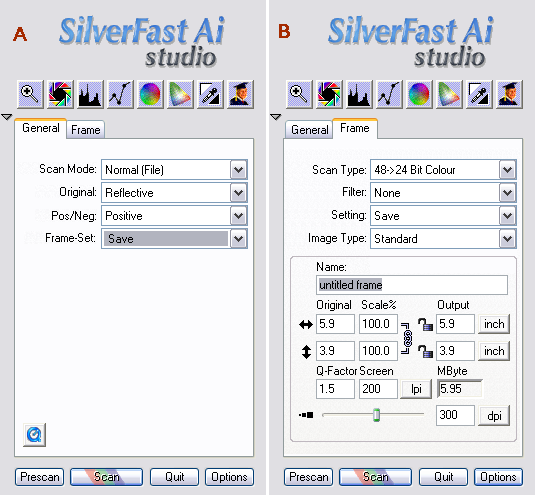Viewport: 535px width, 495px height.
Task: Click the Output height field
Action: [x=455, y=351]
